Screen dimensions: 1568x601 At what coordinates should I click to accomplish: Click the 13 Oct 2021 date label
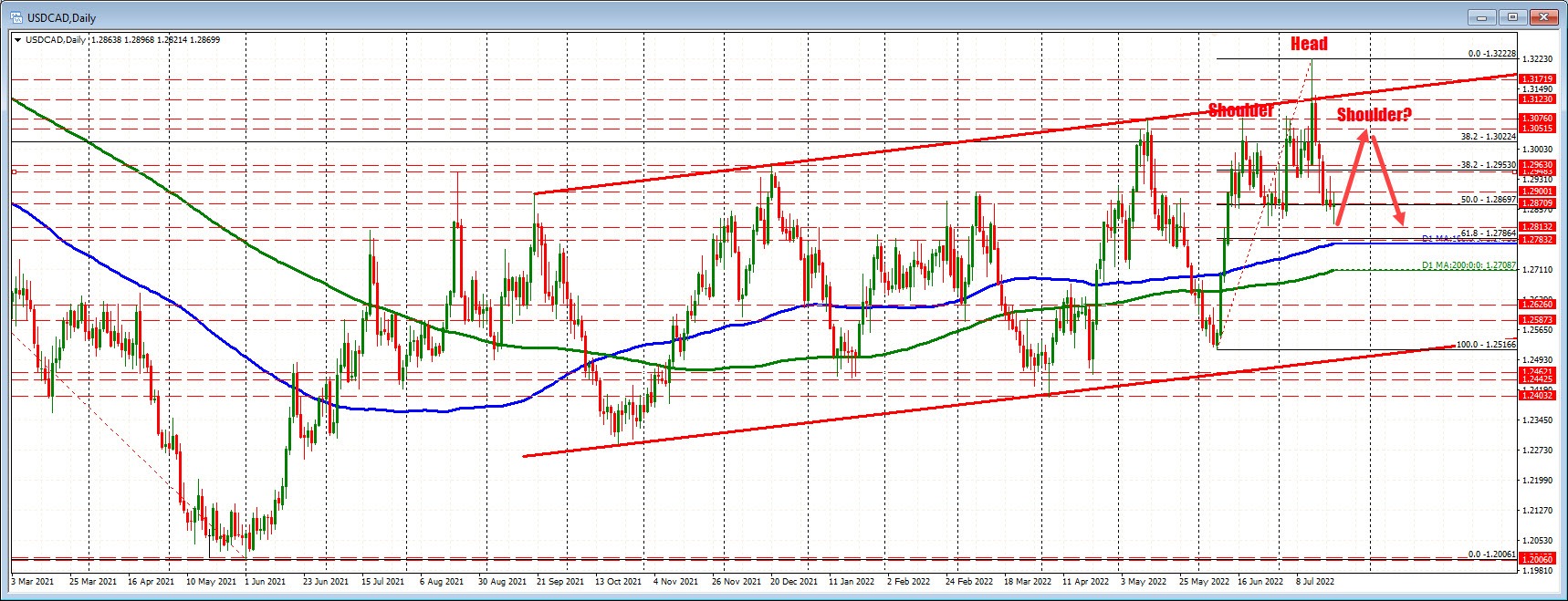[618, 581]
